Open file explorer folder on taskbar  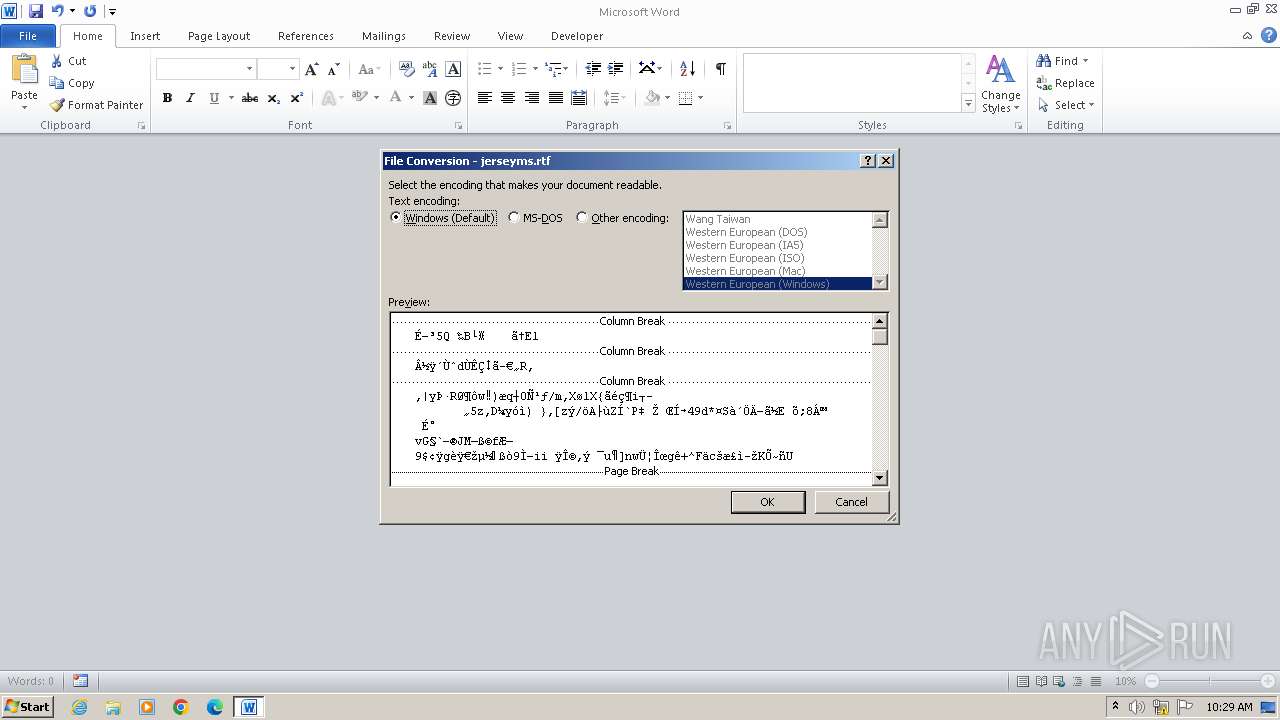point(113,707)
